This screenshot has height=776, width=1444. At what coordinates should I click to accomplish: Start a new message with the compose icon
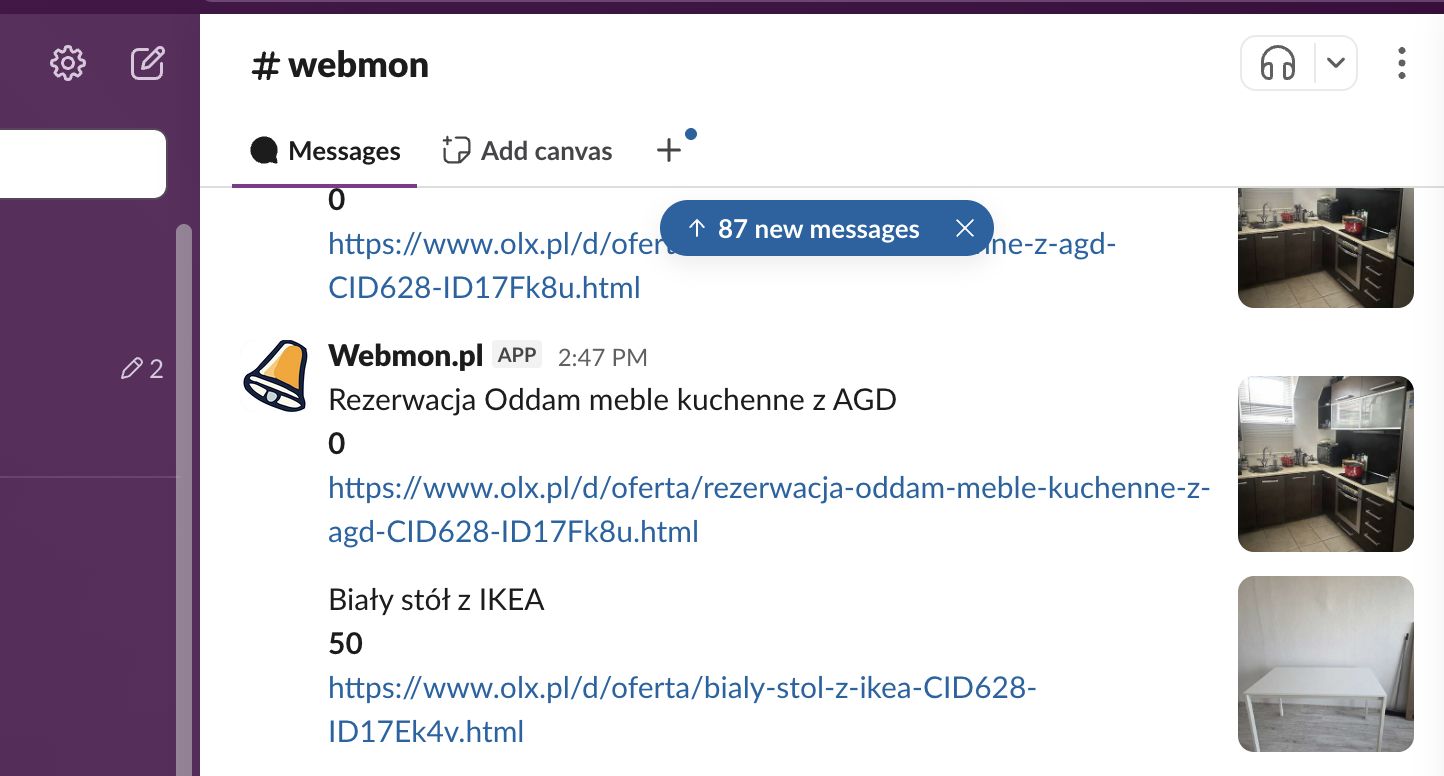147,62
